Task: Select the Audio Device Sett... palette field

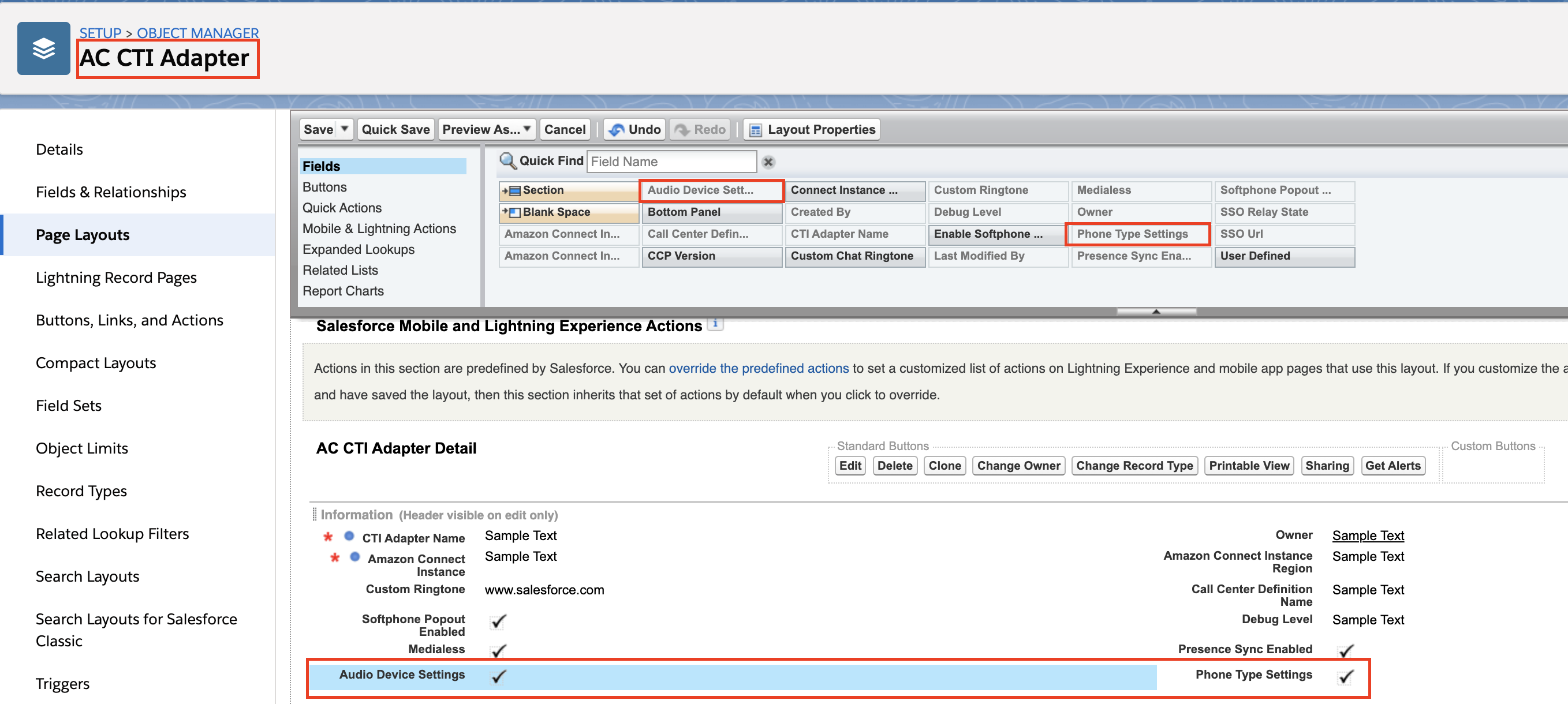Action: 712,190
